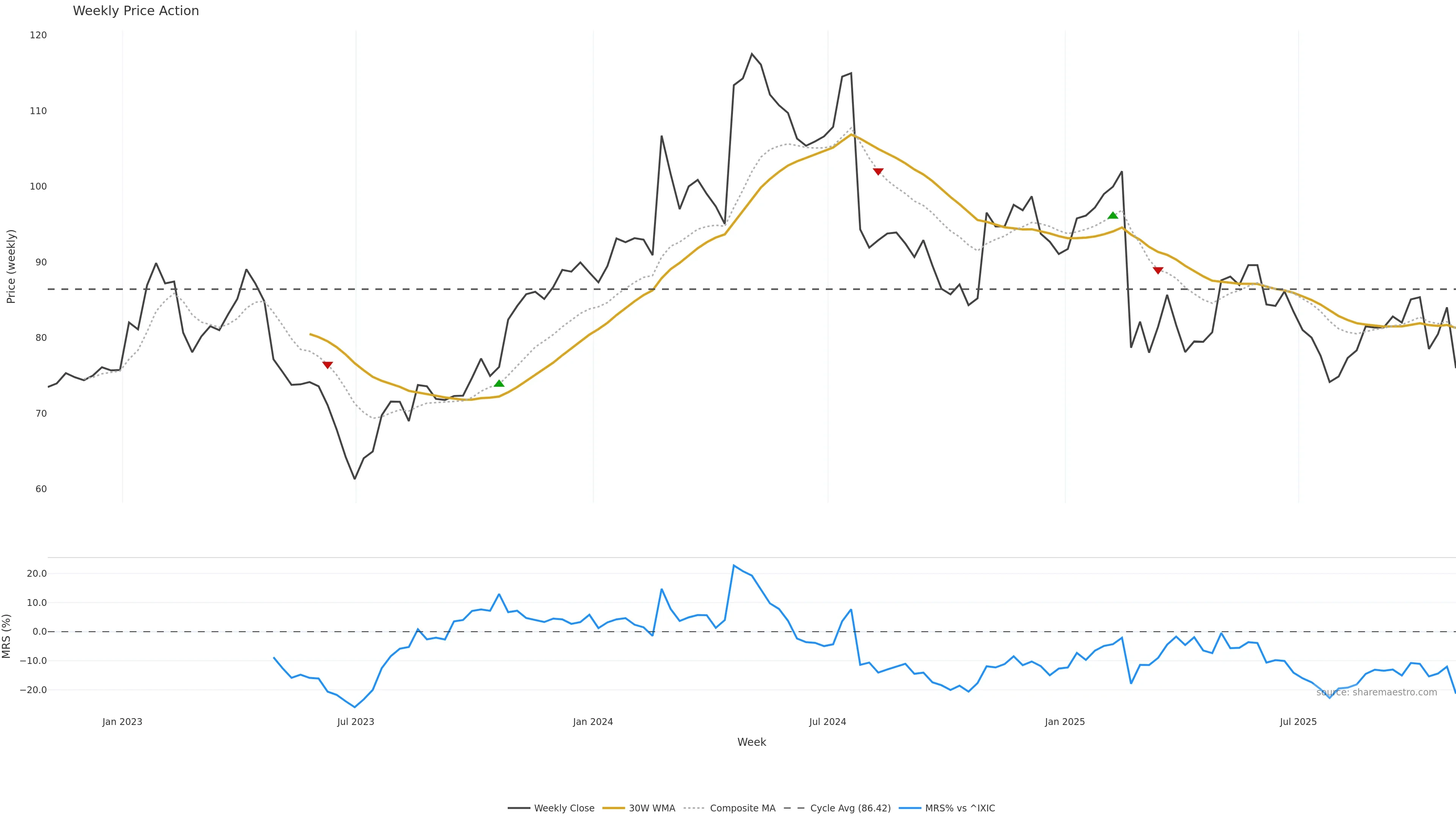Click the MRS (%) y-axis title
This screenshot has height=819, width=1456.
(7, 636)
